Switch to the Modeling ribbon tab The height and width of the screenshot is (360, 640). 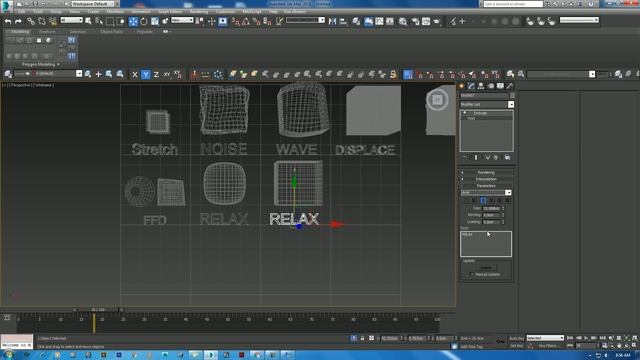[20, 31]
